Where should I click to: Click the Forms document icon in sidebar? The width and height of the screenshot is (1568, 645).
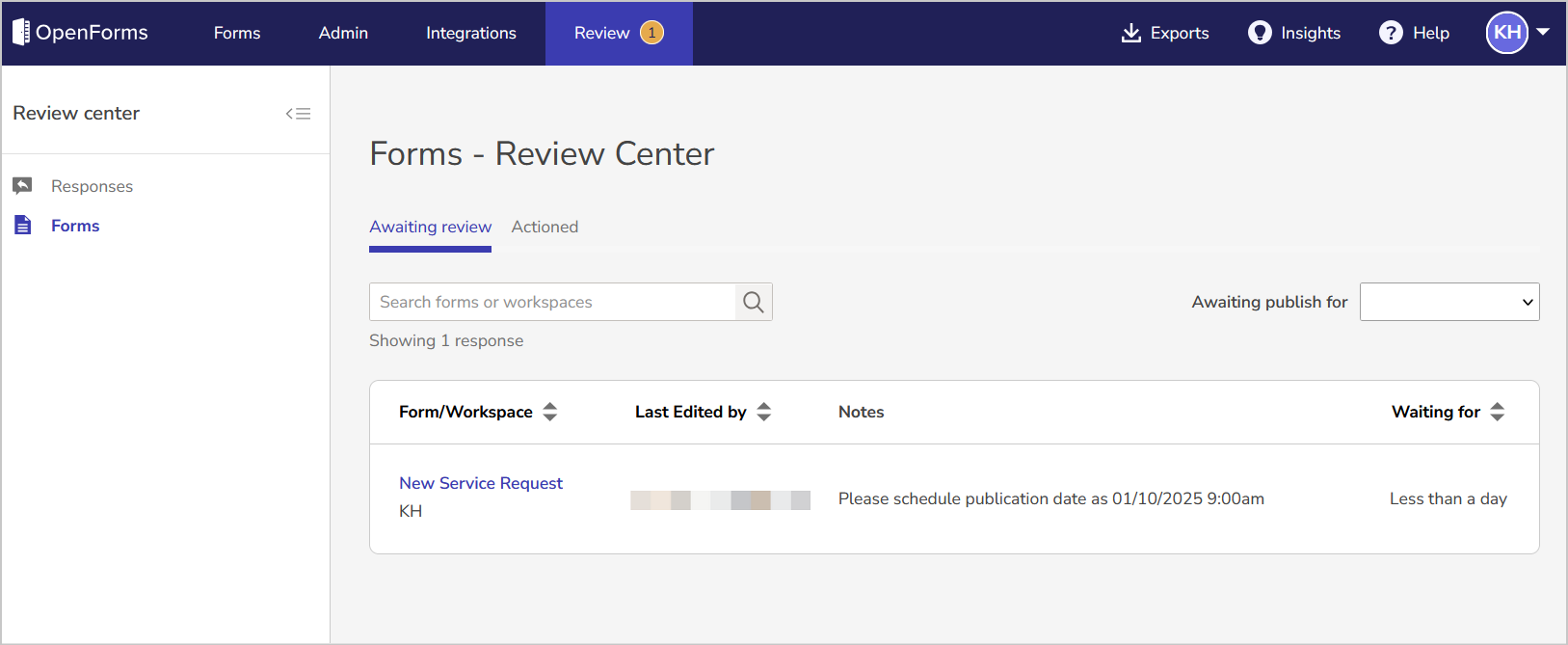click(23, 226)
